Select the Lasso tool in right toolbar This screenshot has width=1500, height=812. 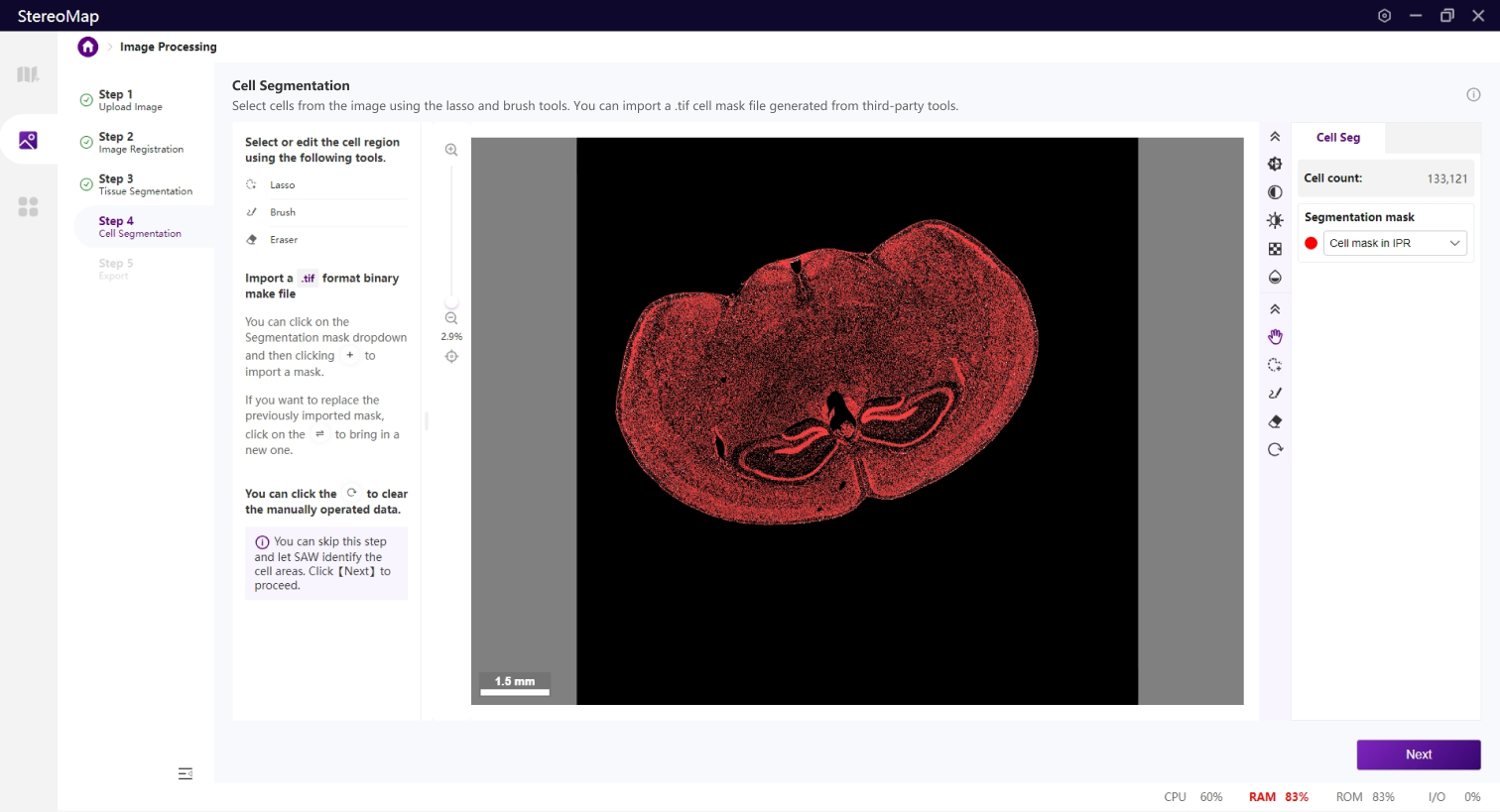(1275, 365)
